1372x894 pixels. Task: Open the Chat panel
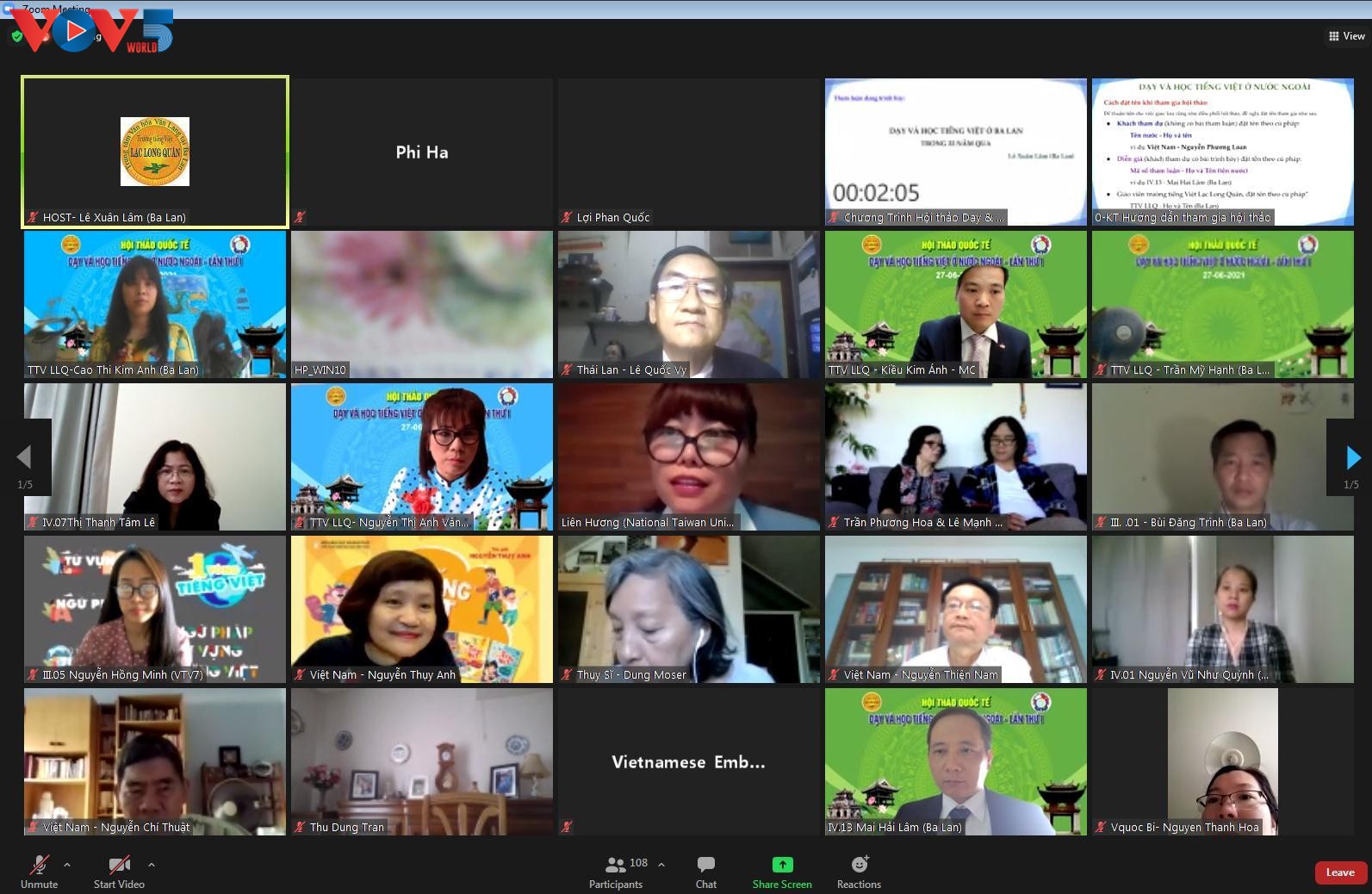click(705, 866)
